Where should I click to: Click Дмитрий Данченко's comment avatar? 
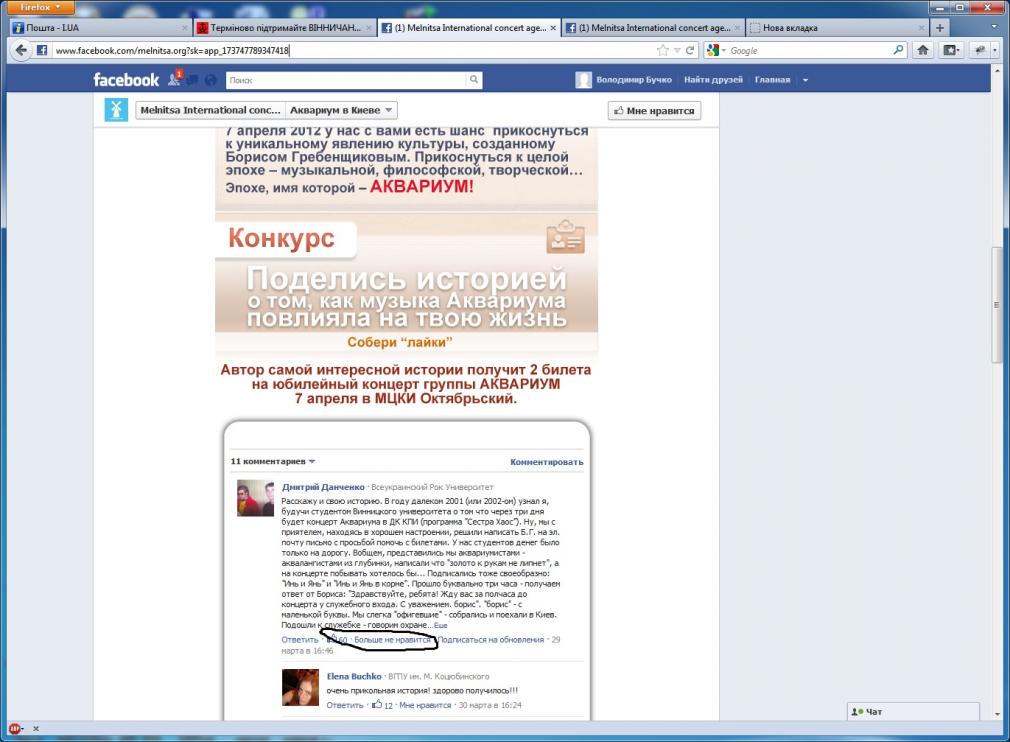(256, 498)
